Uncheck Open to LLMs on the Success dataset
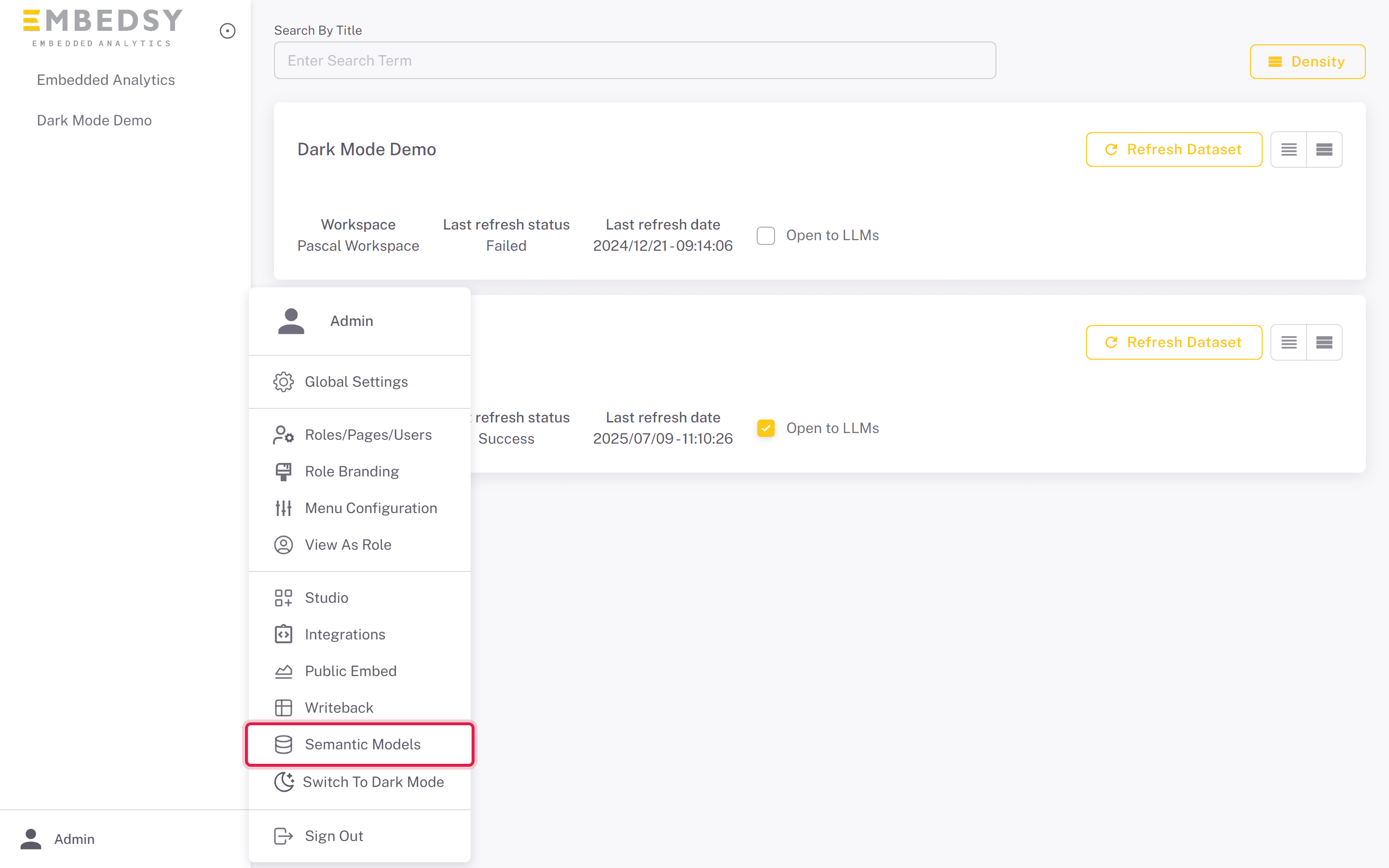This screenshot has width=1389, height=868. pyautogui.click(x=766, y=428)
